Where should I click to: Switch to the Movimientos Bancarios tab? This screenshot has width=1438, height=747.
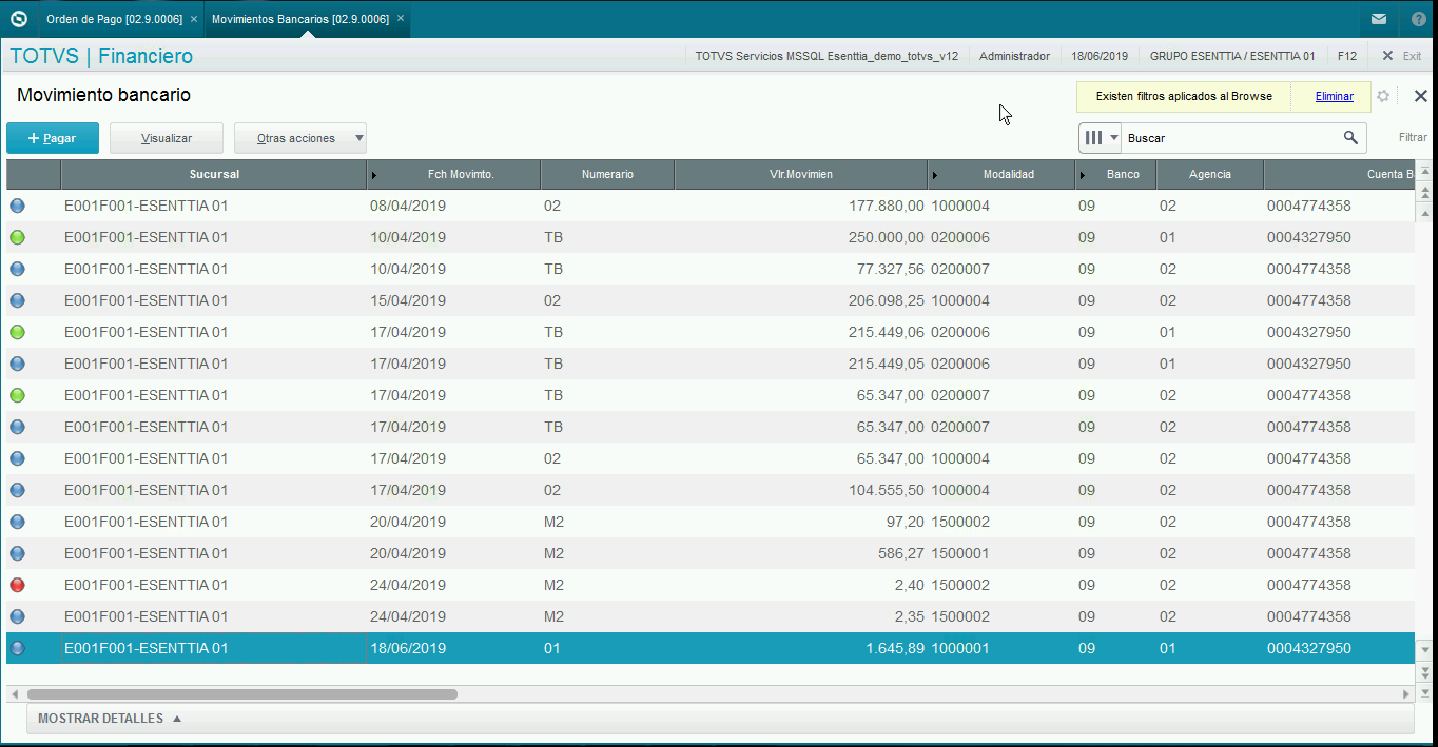tap(300, 19)
